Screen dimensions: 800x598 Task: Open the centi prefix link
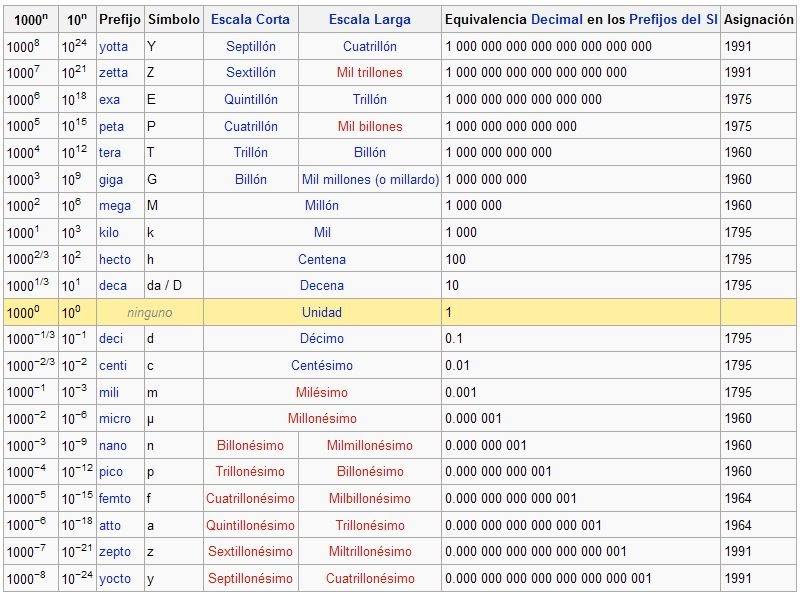pos(113,366)
